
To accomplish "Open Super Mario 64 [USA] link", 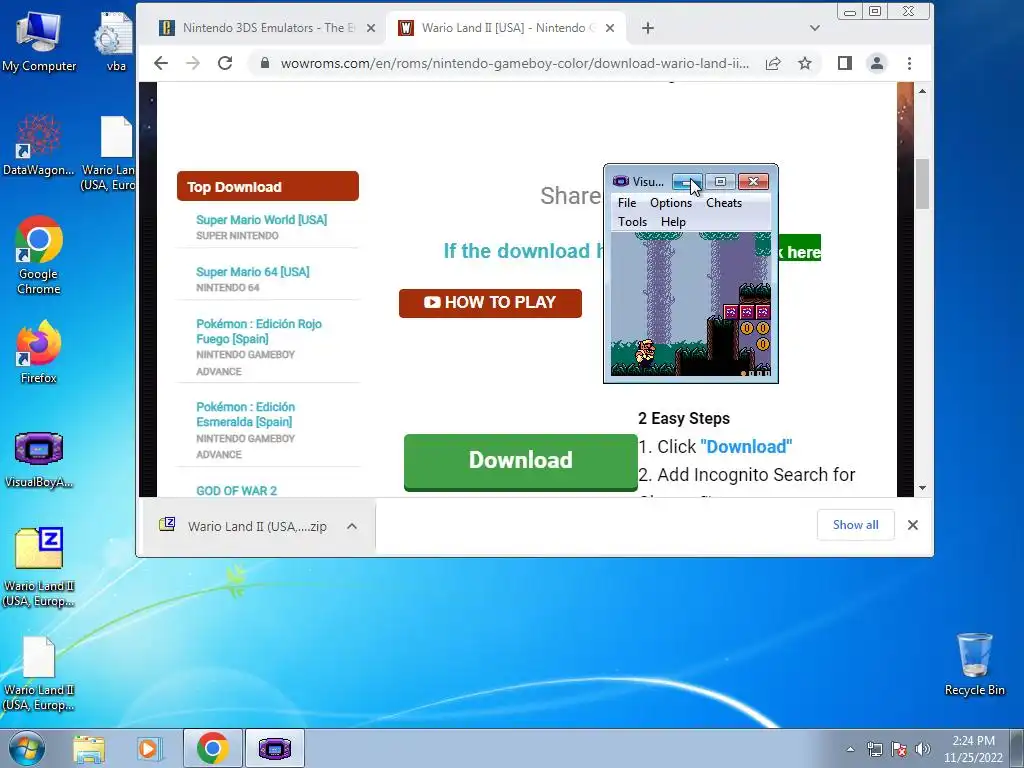I will 253,272.
